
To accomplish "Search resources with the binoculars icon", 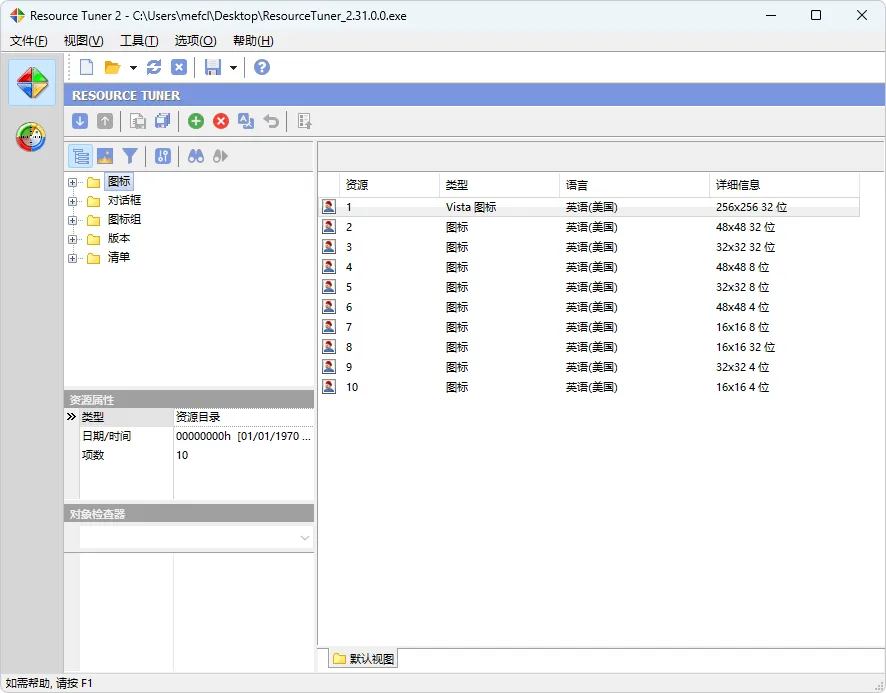I will click(x=196, y=156).
